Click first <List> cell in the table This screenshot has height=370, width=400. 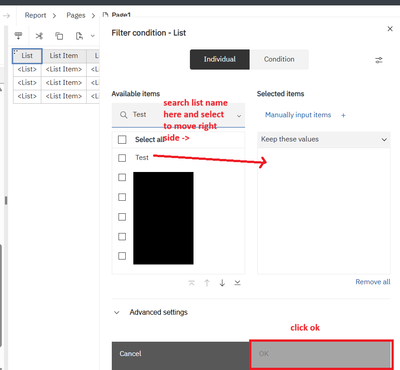click(27, 69)
